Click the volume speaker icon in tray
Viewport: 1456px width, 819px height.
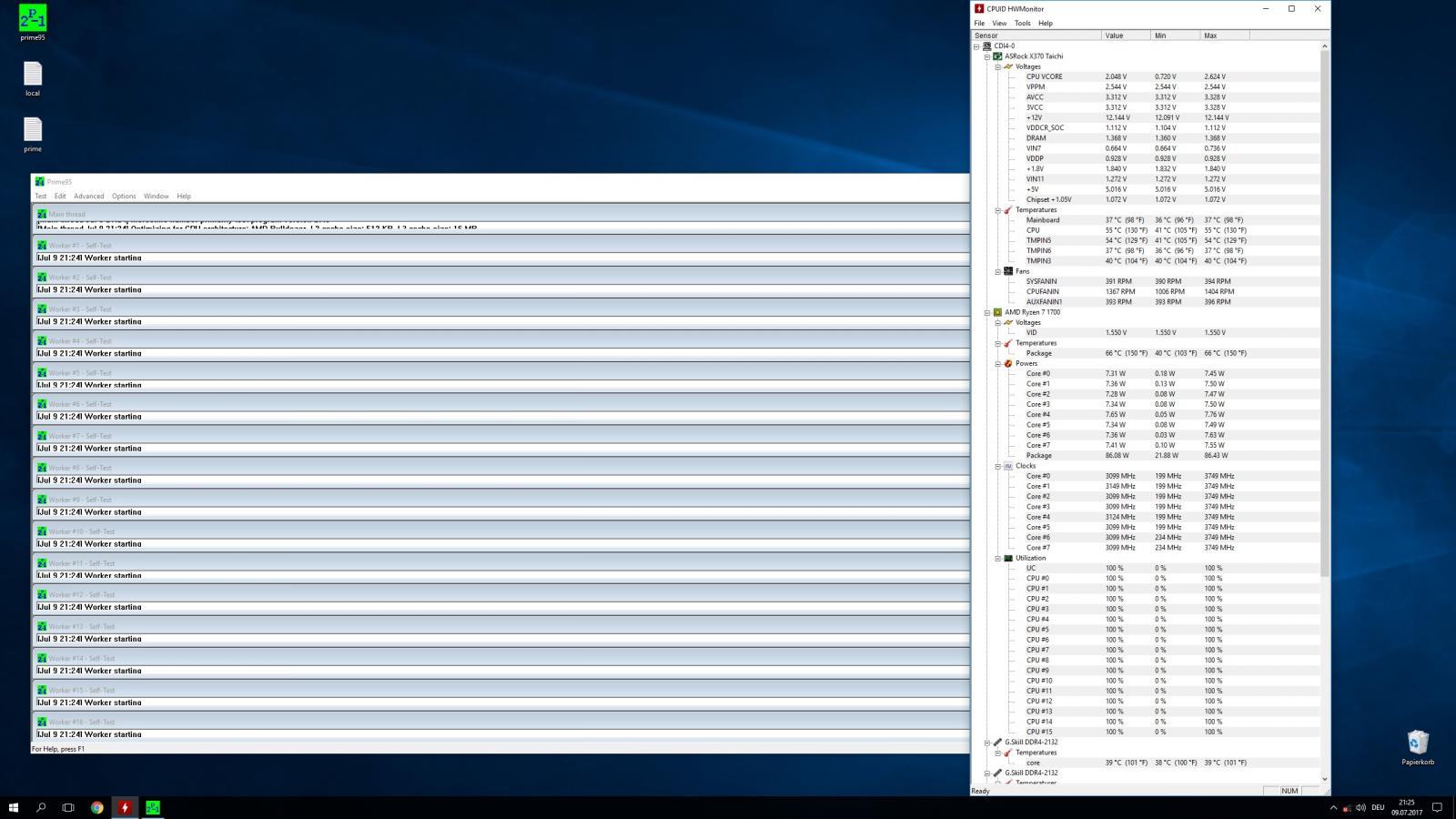(1360, 807)
